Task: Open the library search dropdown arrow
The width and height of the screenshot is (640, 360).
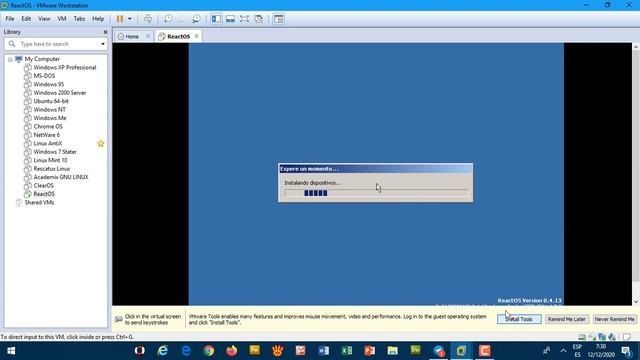Action: click(x=103, y=44)
